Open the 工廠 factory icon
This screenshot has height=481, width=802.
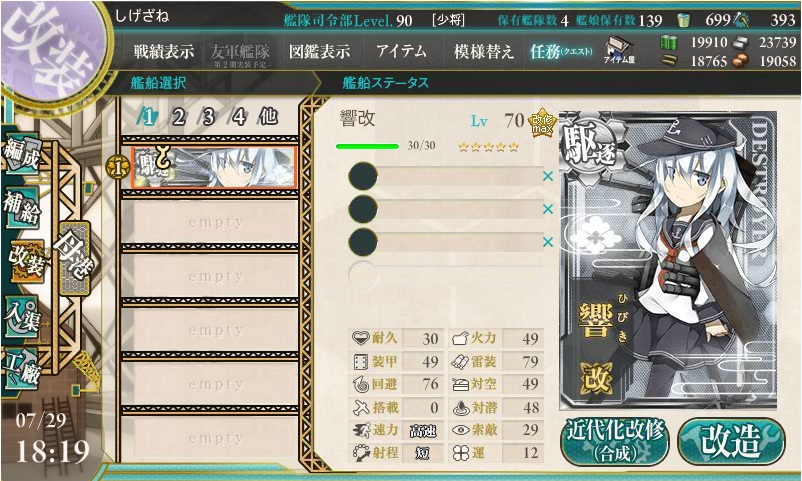pyautogui.click(x=22, y=368)
